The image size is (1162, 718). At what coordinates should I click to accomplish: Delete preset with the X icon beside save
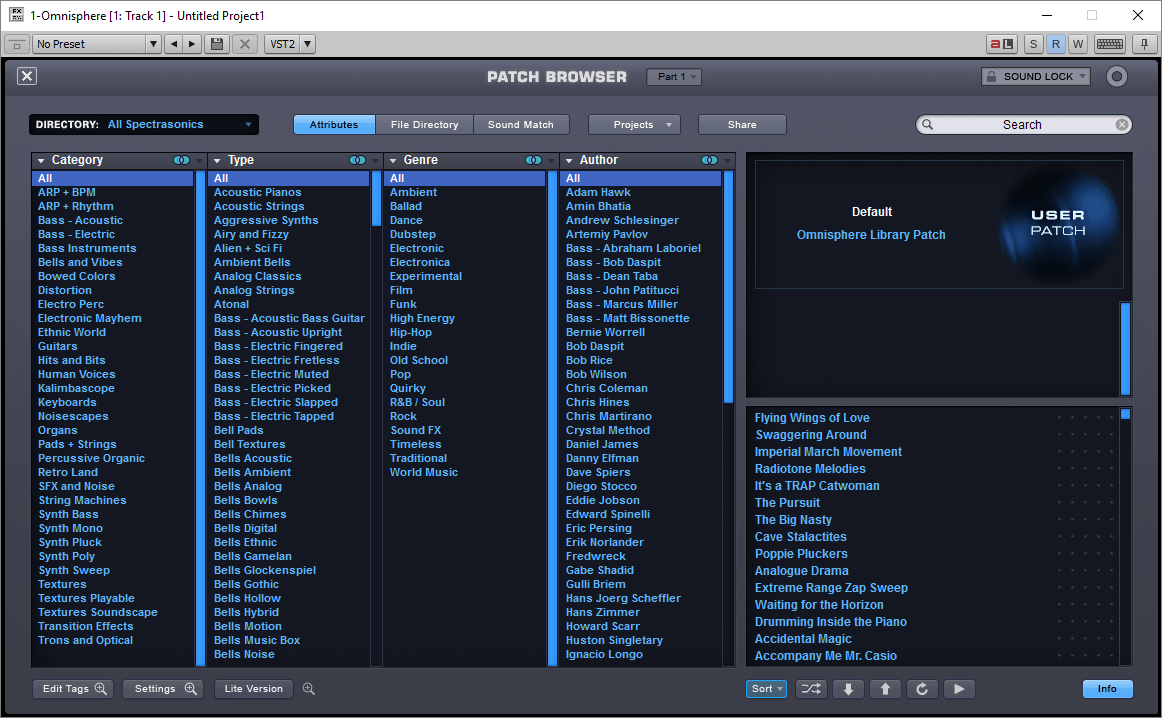245,44
